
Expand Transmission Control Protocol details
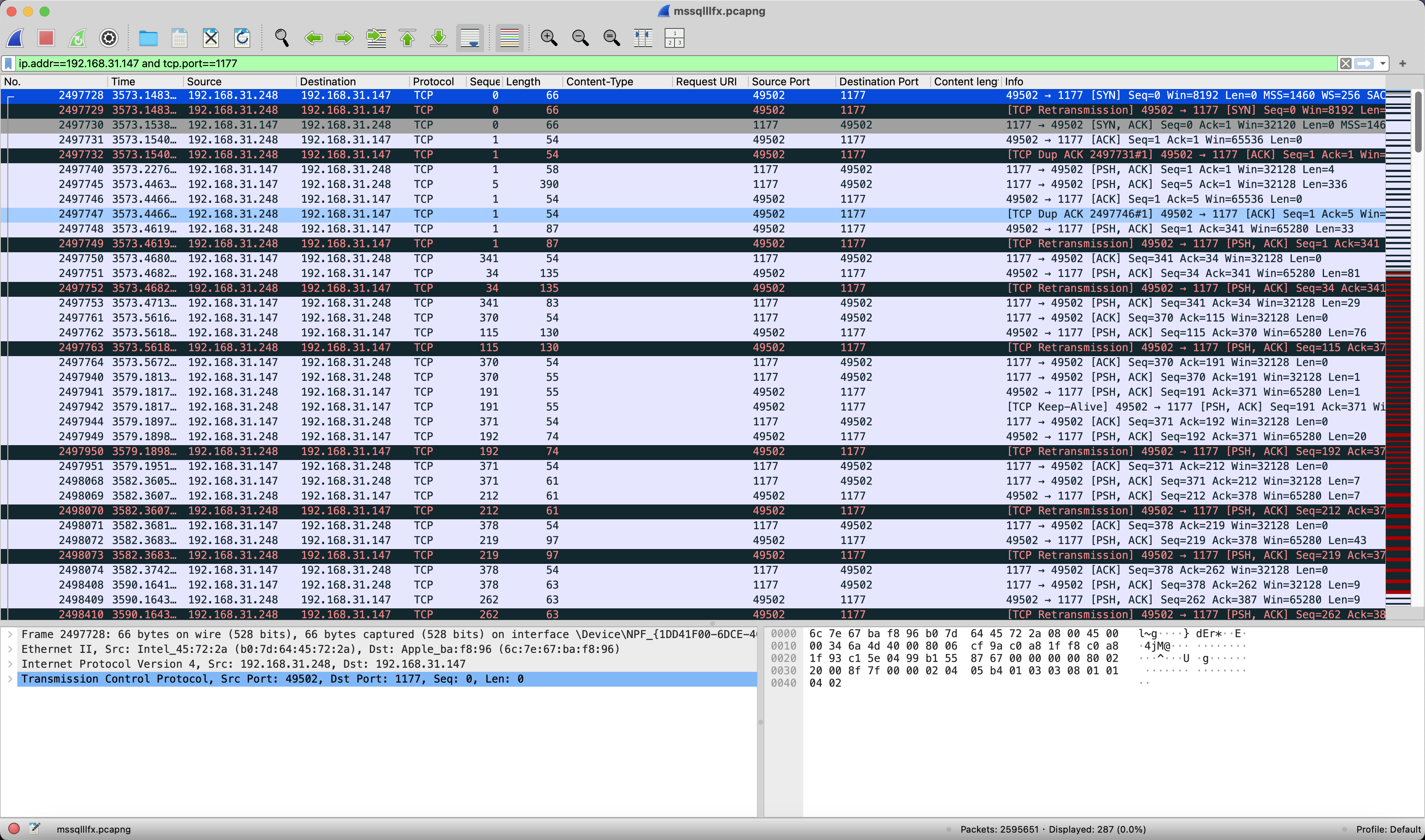(x=10, y=679)
